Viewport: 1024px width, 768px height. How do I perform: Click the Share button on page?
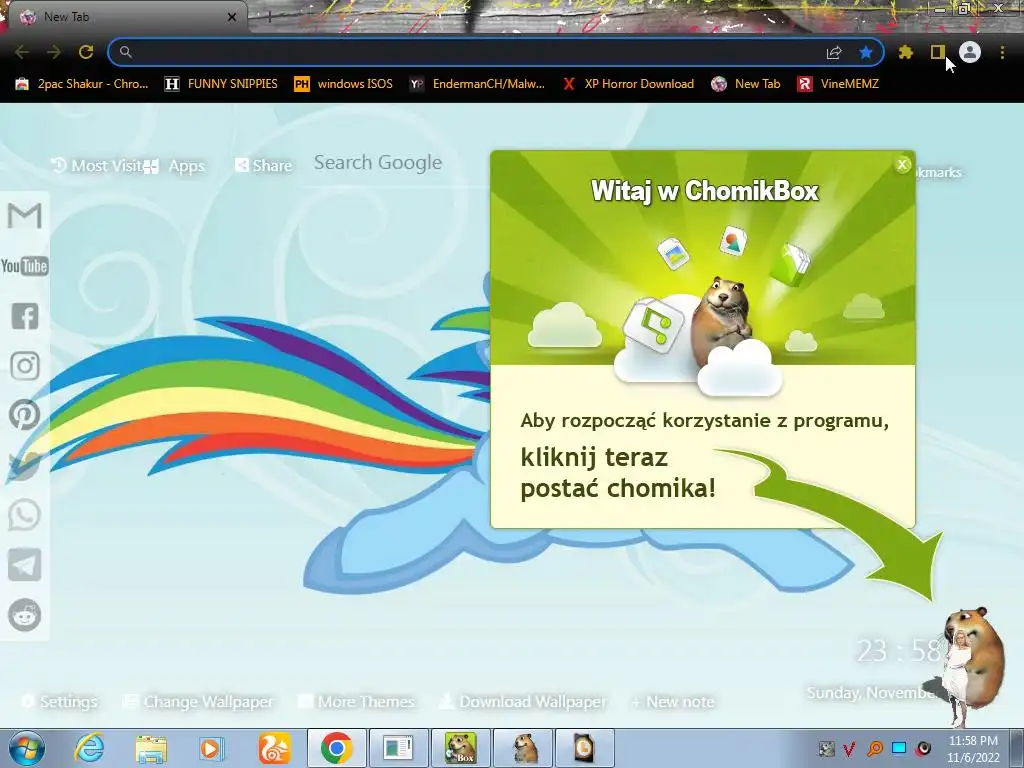click(x=264, y=166)
